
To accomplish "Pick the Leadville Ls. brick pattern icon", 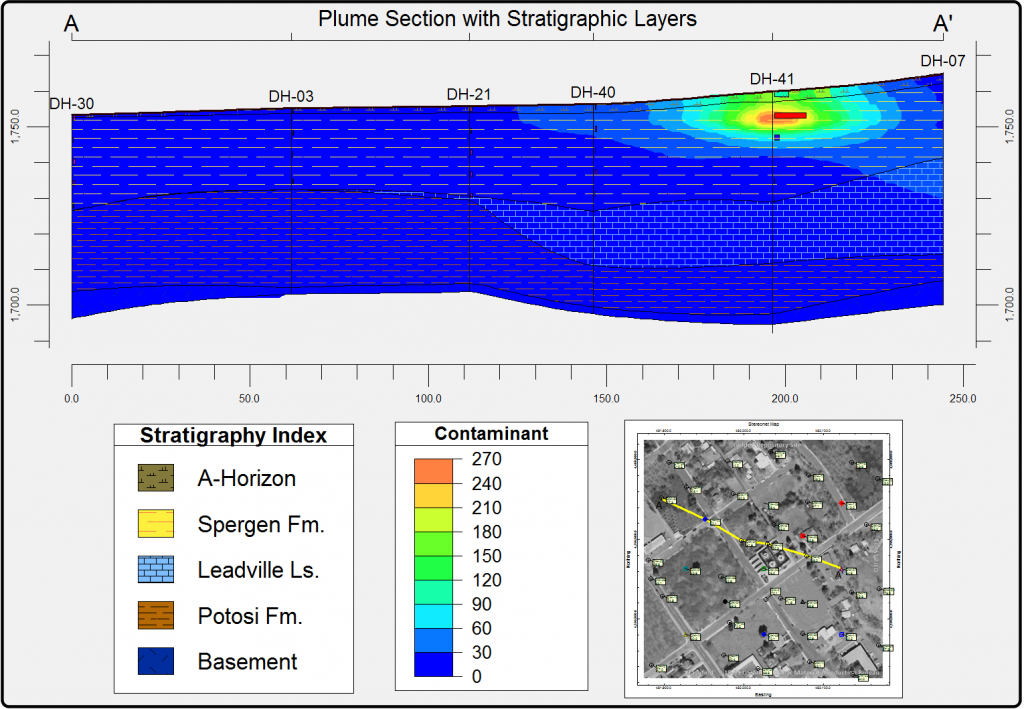I will coord(156,569).
